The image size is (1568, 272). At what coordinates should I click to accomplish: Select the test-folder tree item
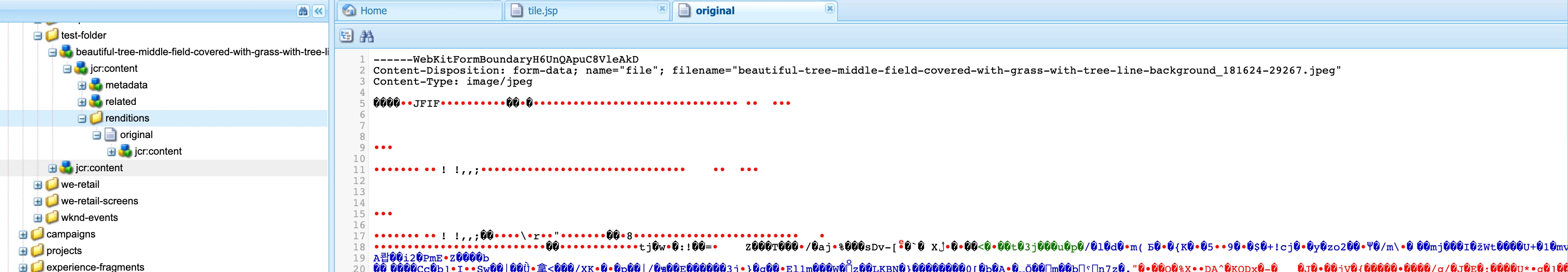83,35
